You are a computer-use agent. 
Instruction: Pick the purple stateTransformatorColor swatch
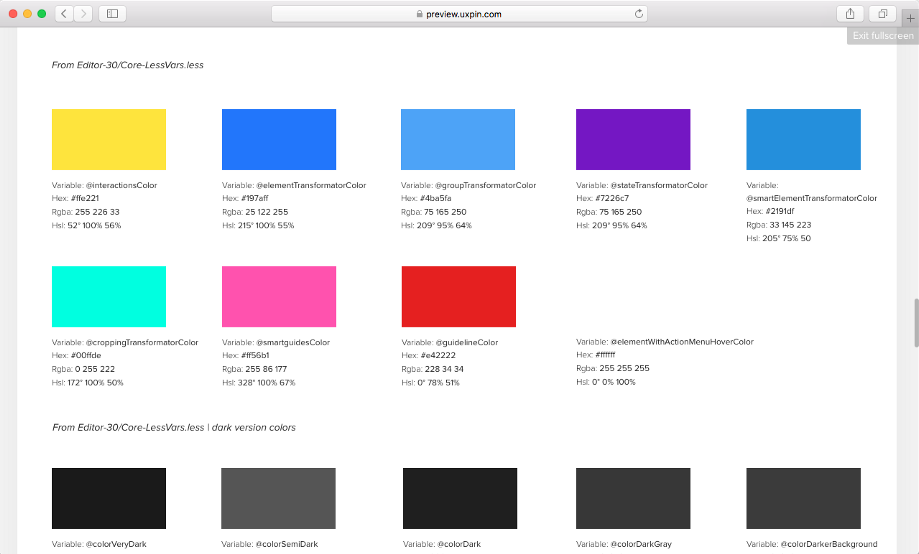[633, 139]
